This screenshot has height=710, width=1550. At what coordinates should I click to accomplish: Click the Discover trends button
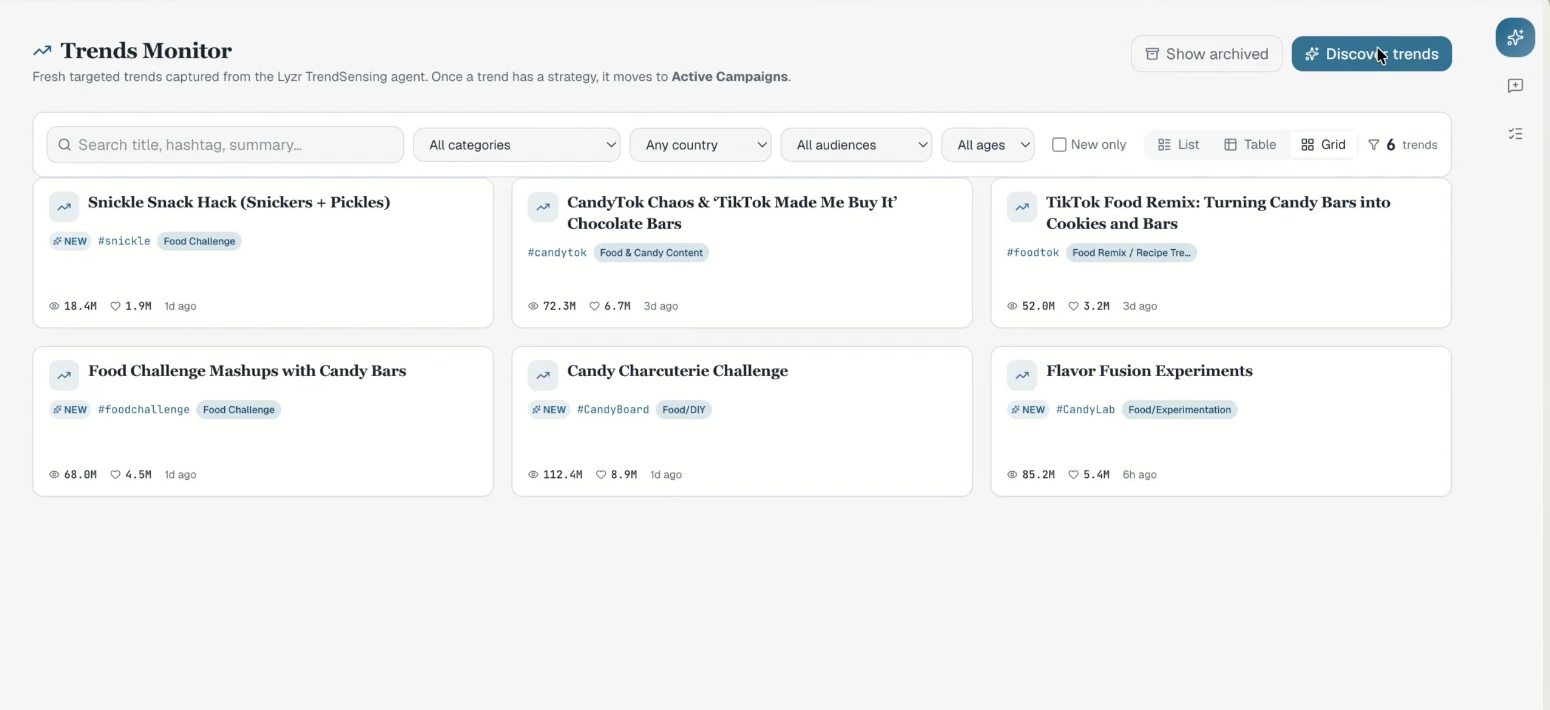[x=1372, y=54]
